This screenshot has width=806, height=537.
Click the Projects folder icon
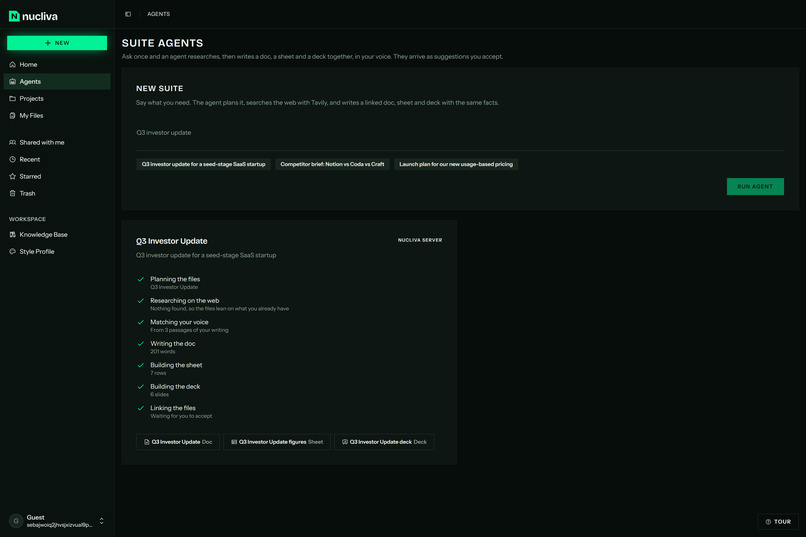tap(12, 98)
